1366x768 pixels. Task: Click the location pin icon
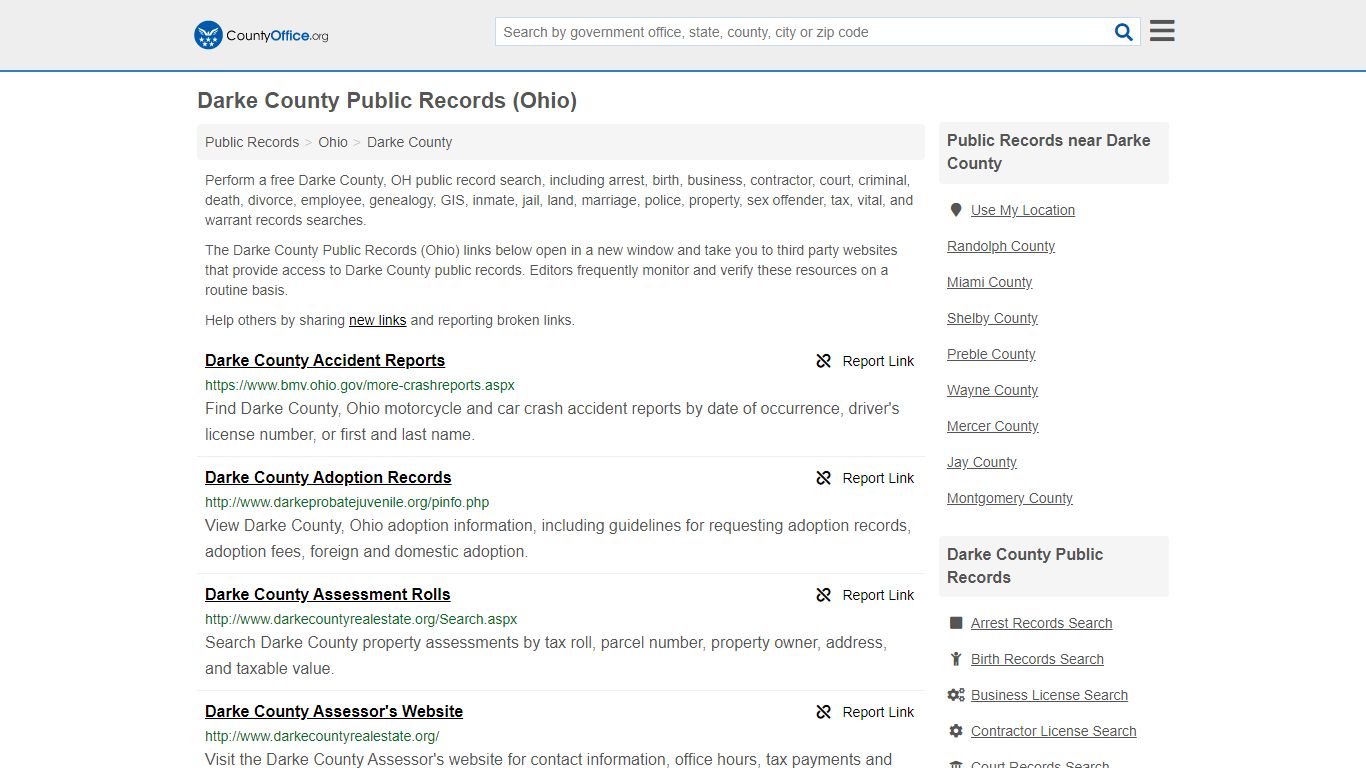point(956,210)
